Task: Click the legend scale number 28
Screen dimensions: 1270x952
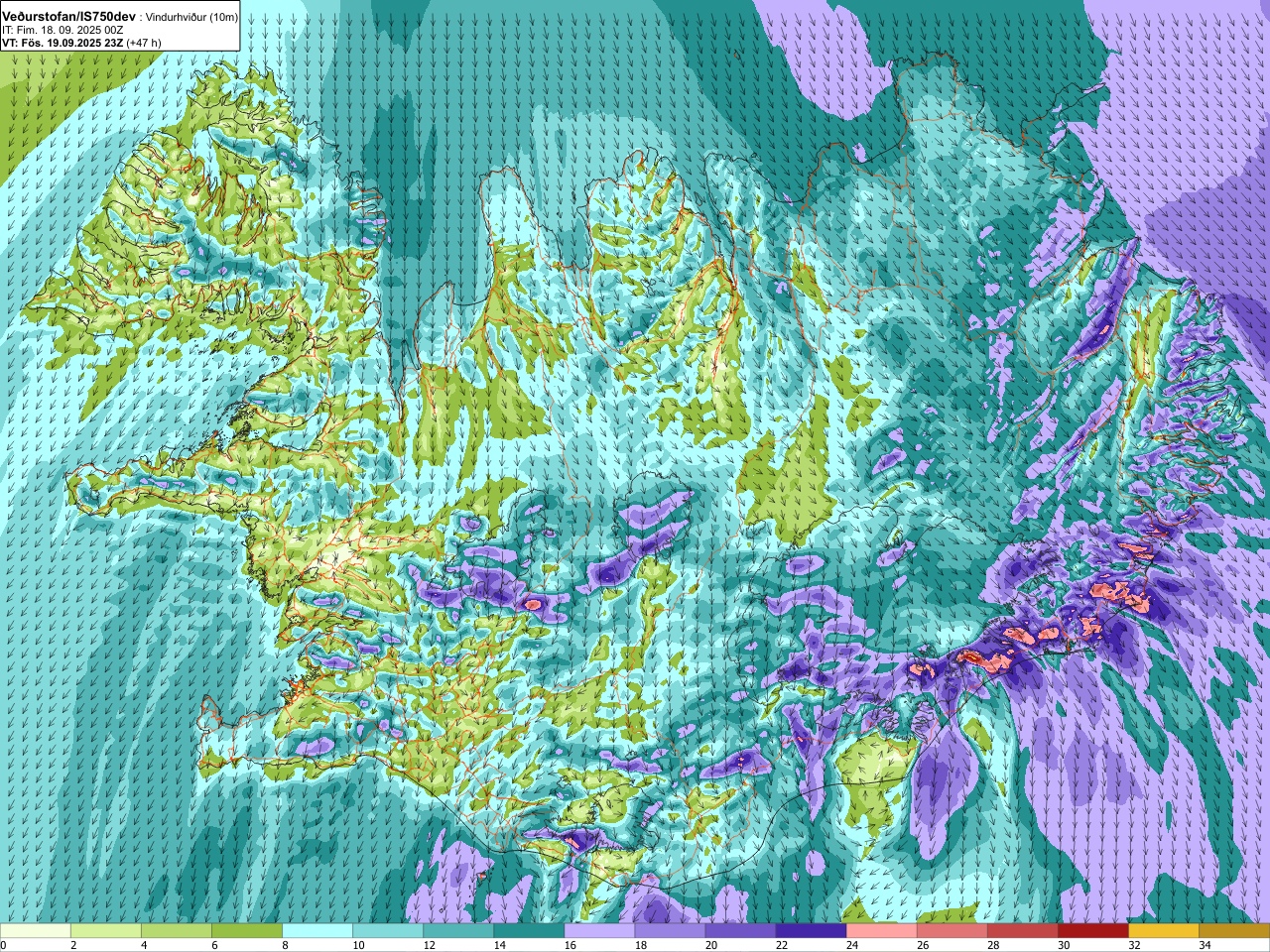Action: pos(992,945)
